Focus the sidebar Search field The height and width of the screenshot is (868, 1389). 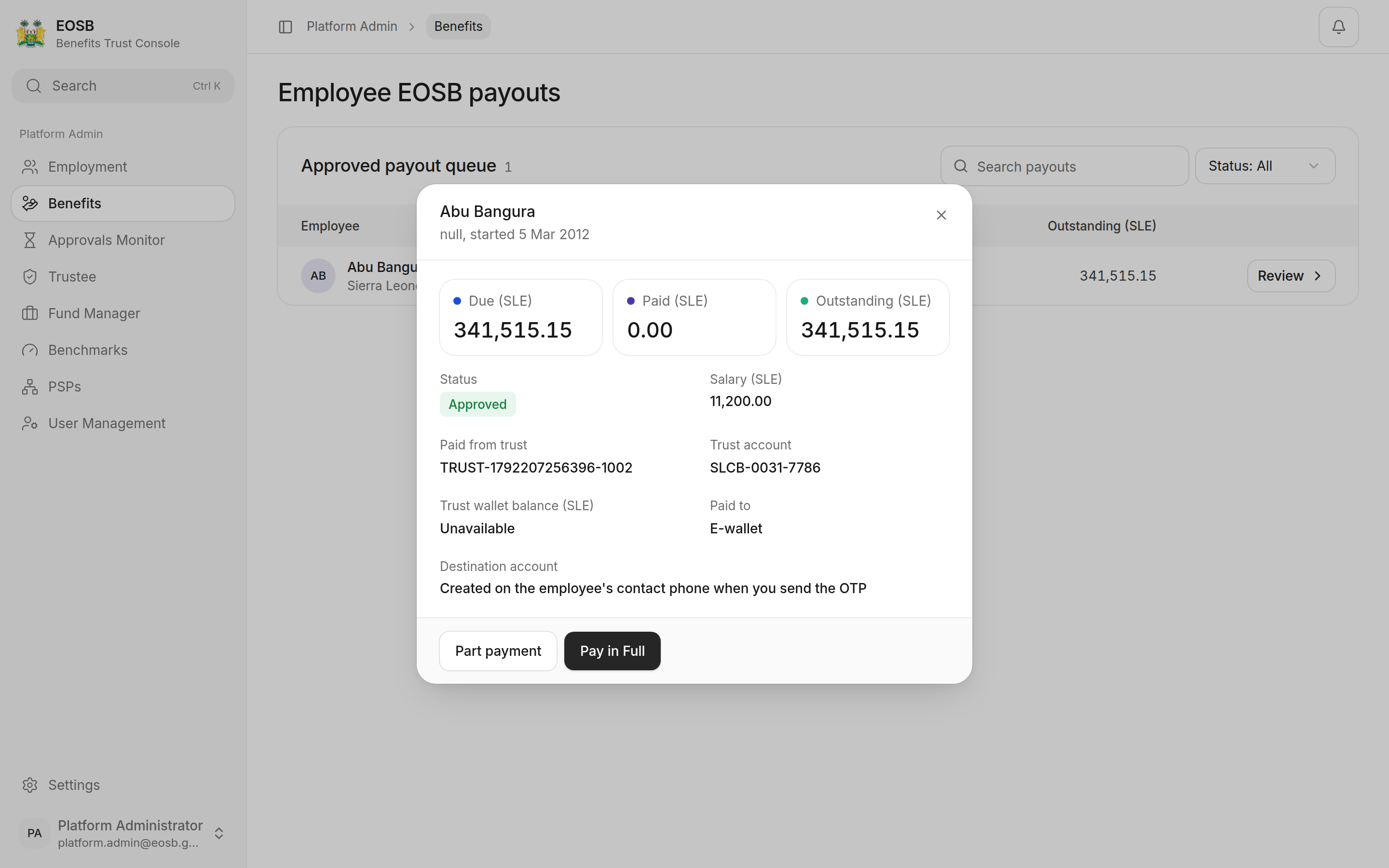pyautogui.click(x=123, y=86)
